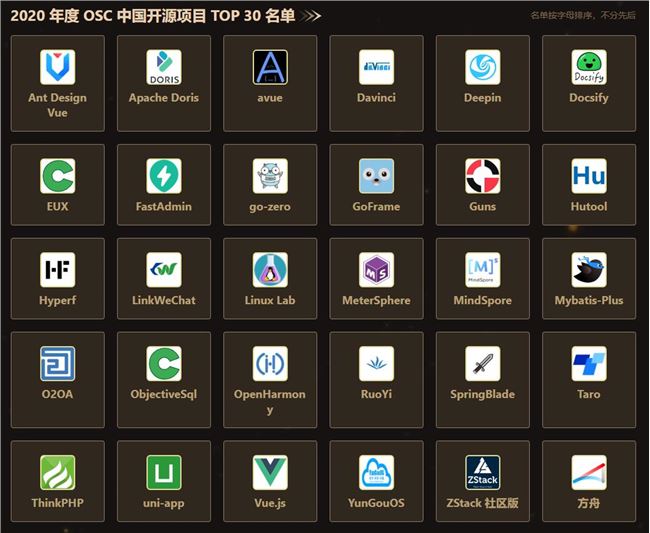Click the Hutool Hu icon

pos(589,176)
